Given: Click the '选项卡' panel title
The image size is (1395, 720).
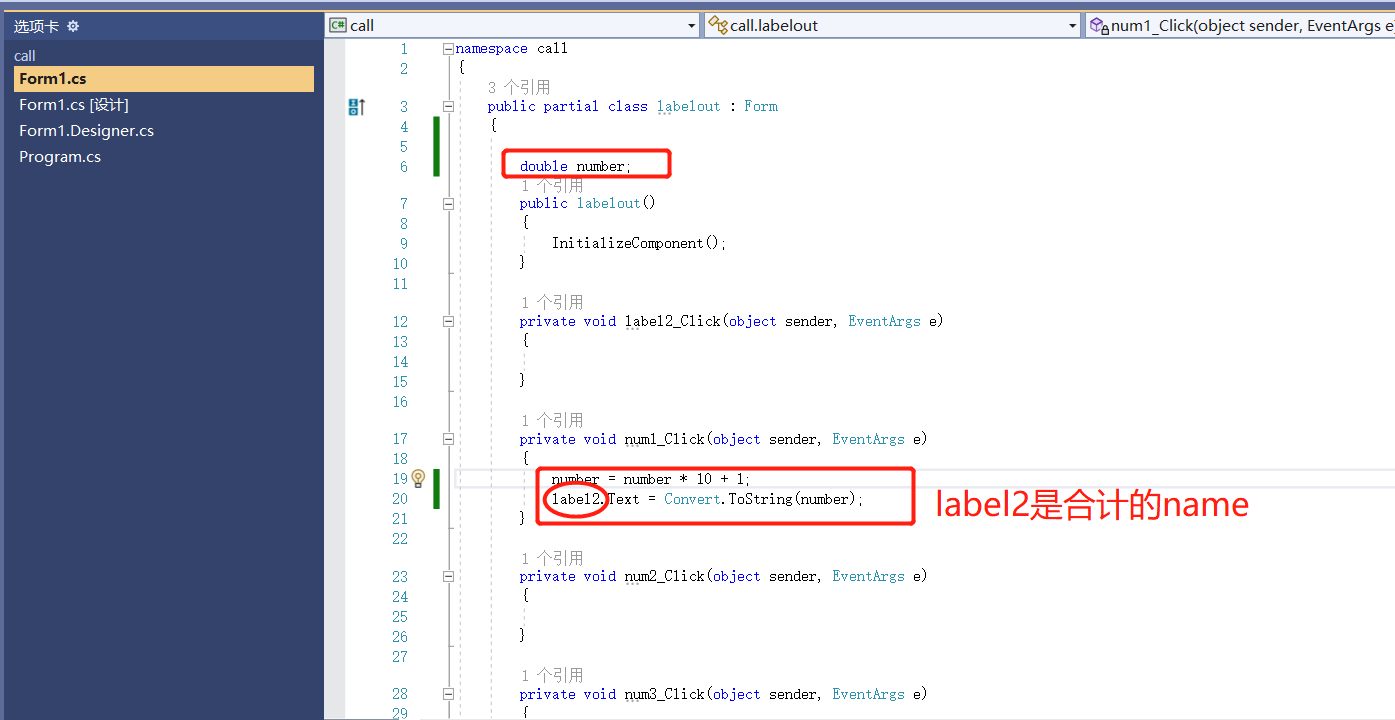Looking at the screenshot, I should [36, 26].
